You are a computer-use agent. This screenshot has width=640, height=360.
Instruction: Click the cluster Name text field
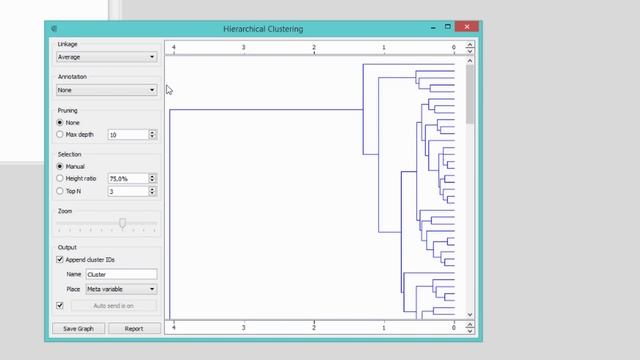click(x=121, y=274)
